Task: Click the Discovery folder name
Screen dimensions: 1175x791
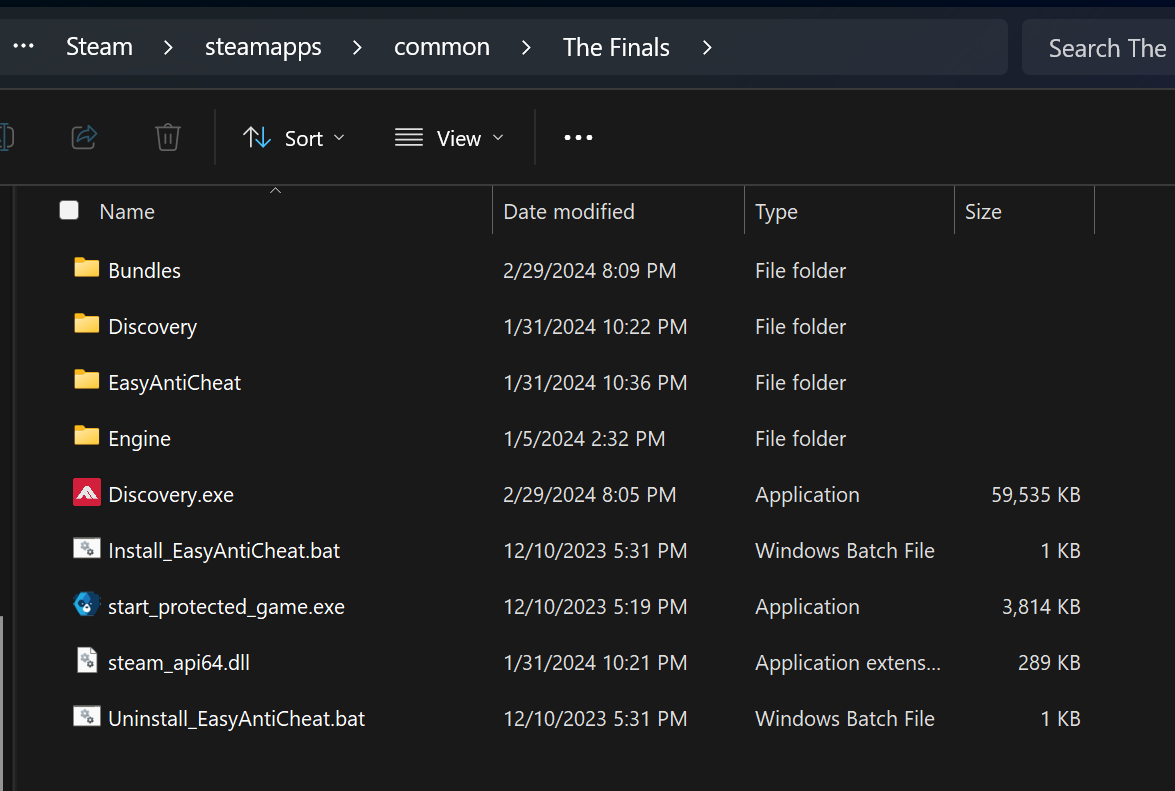Action: pos(153,327)
